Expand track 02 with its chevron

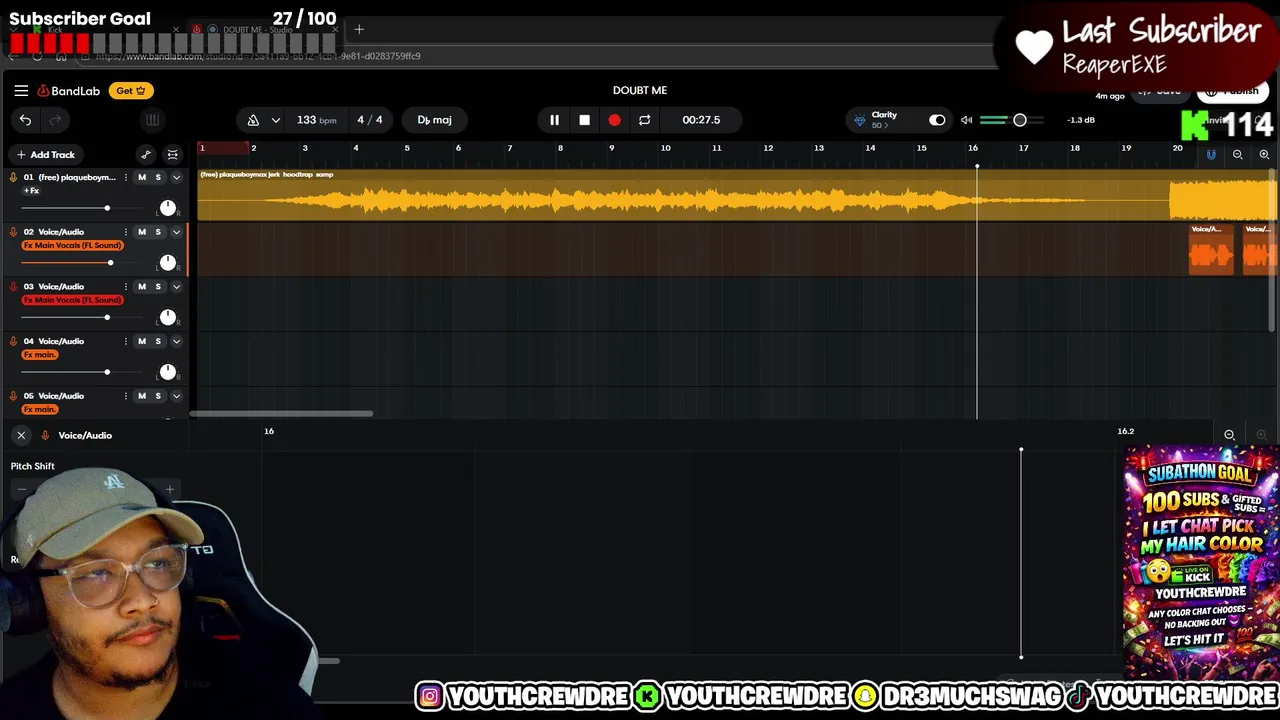(176, 232)
